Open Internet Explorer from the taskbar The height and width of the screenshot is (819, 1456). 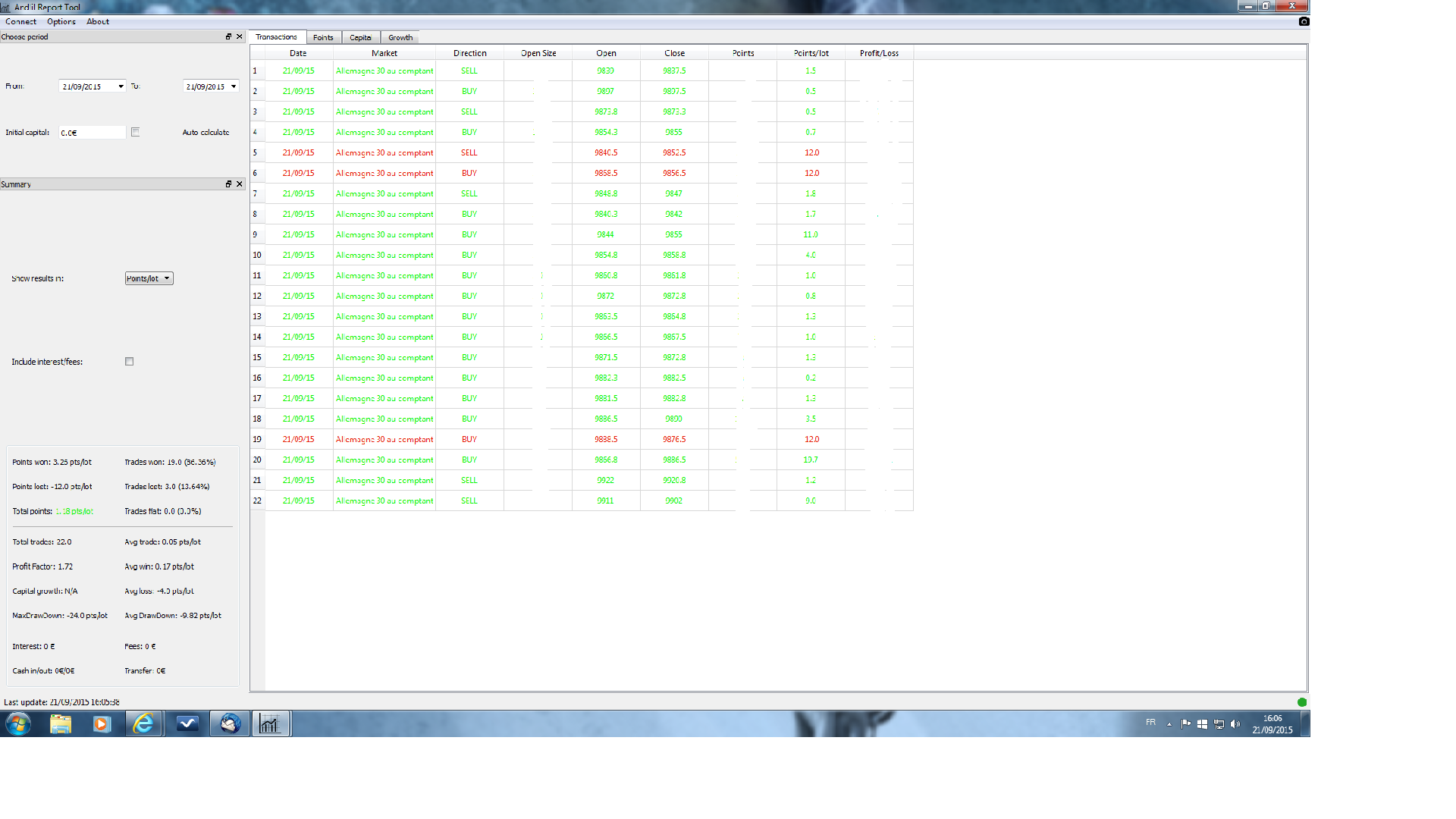143,724
